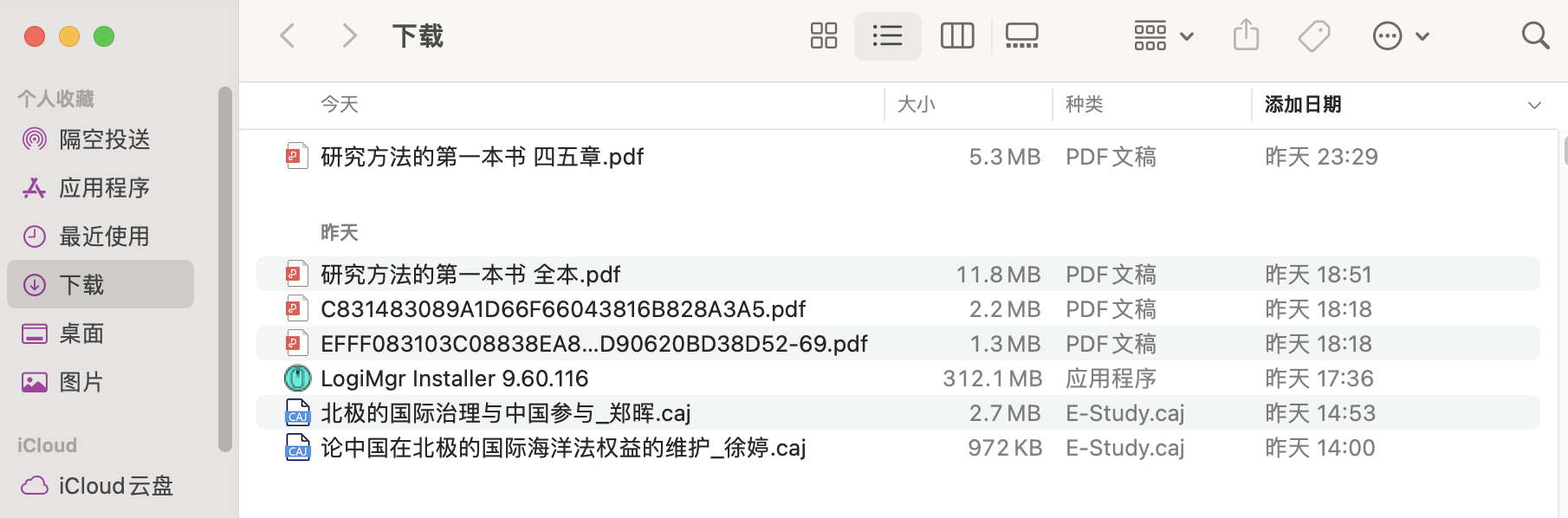The width and height of the screenshot is (1568, 518).
Task: Switch to icon grid view
Action: [x=823, y=36]
